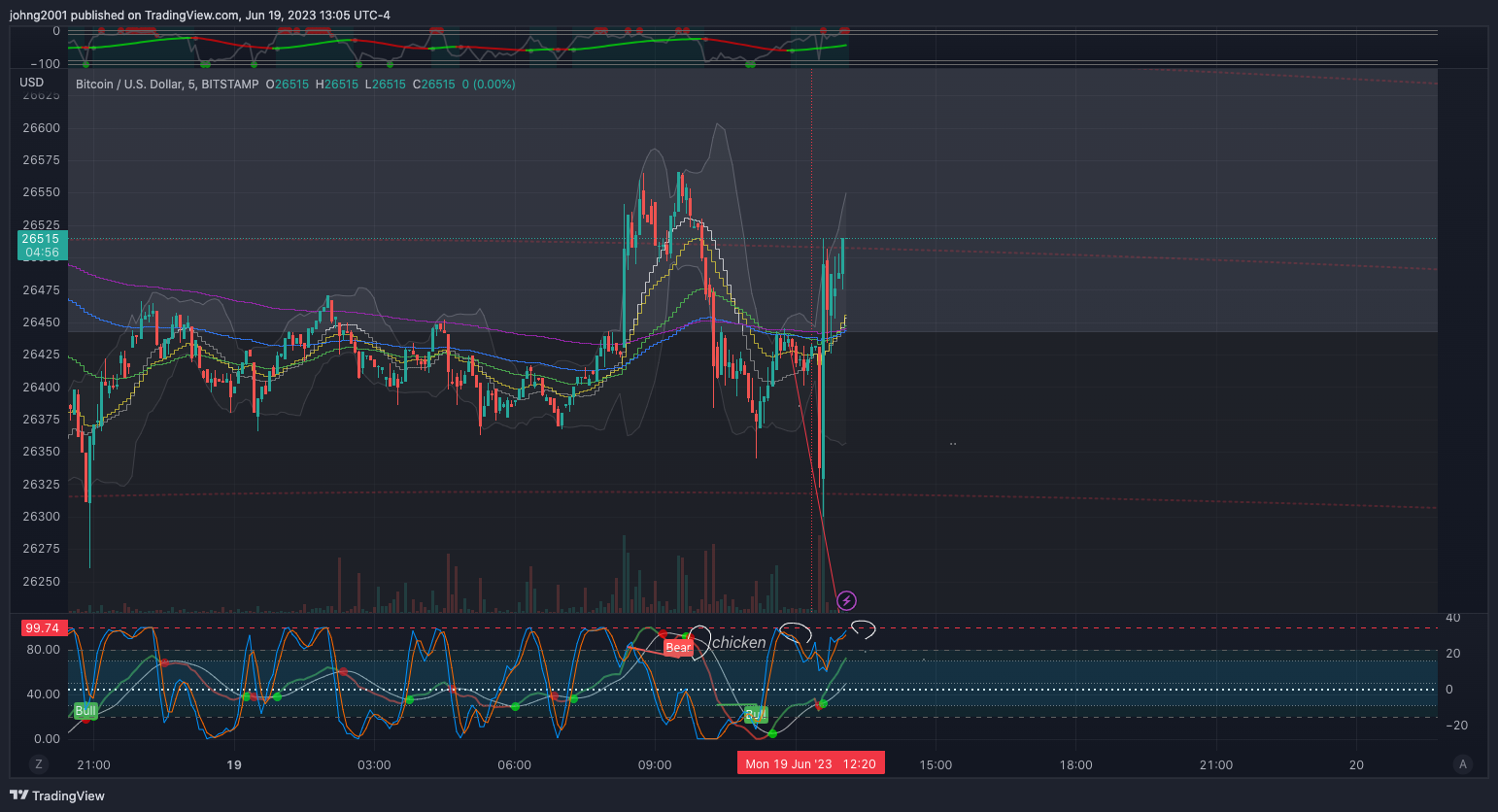
Task: Click the 09:00 time axis label
Action: click(655, 765)
